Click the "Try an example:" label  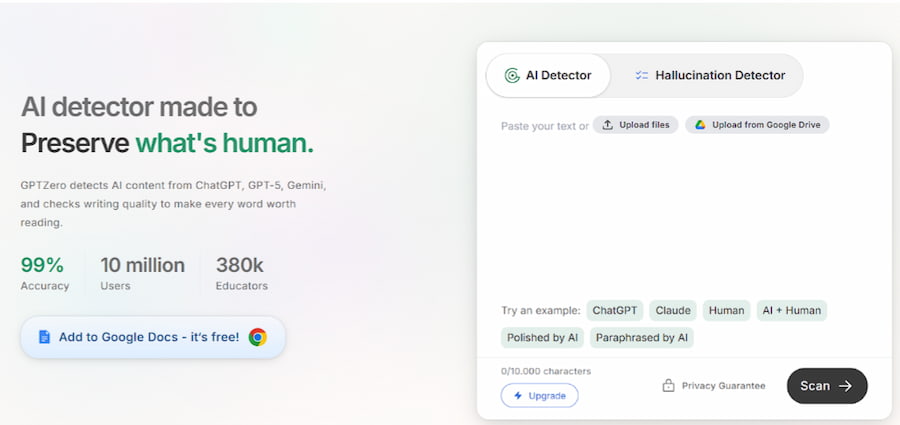coord(541,311)
